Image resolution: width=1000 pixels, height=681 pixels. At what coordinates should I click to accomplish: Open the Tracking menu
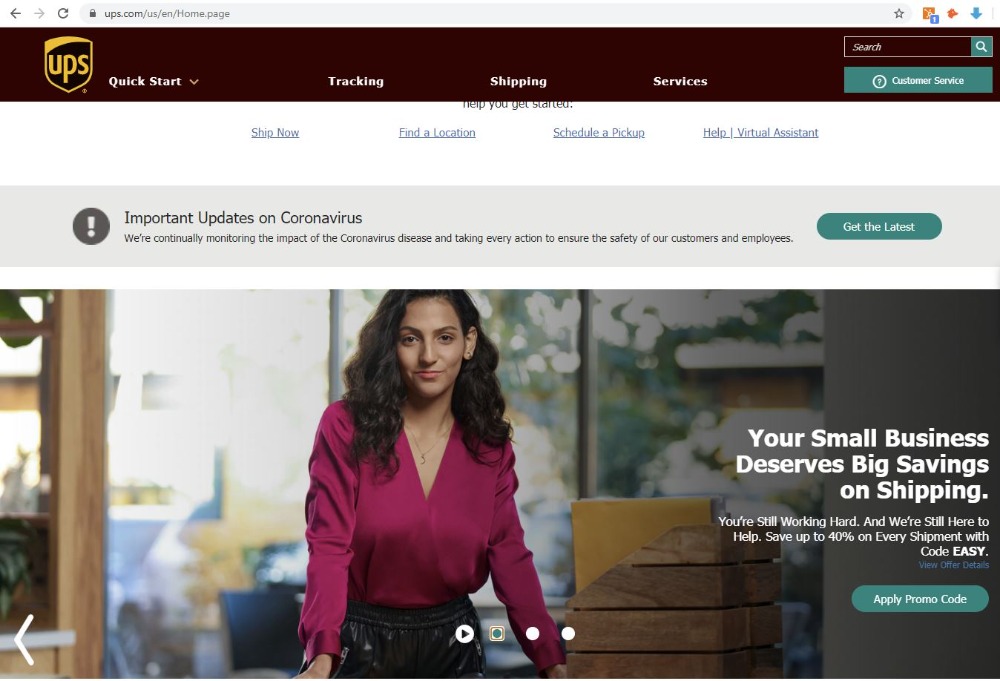click(356, 81)
